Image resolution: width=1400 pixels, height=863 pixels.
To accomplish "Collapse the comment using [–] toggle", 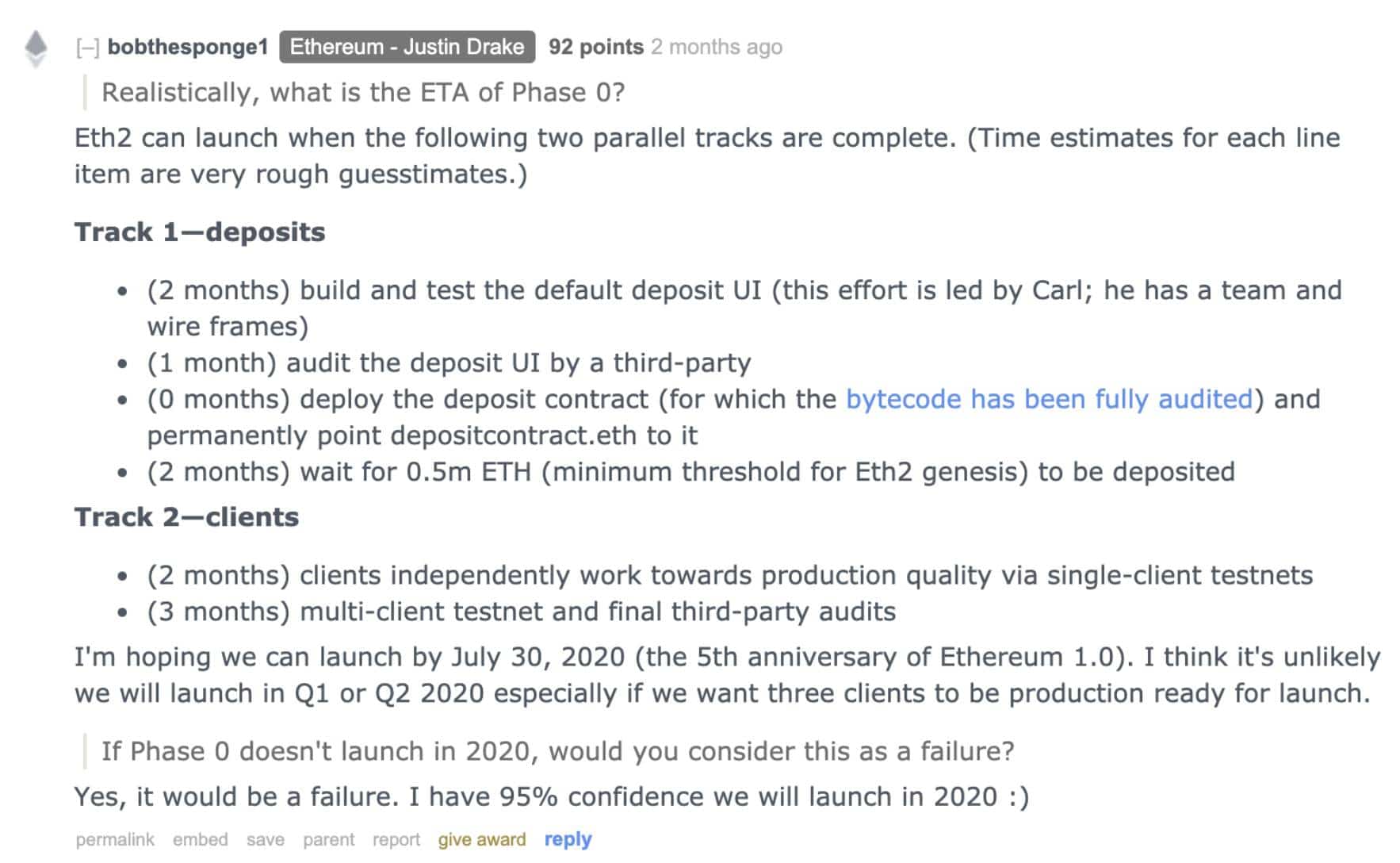I will pos(87,48).
